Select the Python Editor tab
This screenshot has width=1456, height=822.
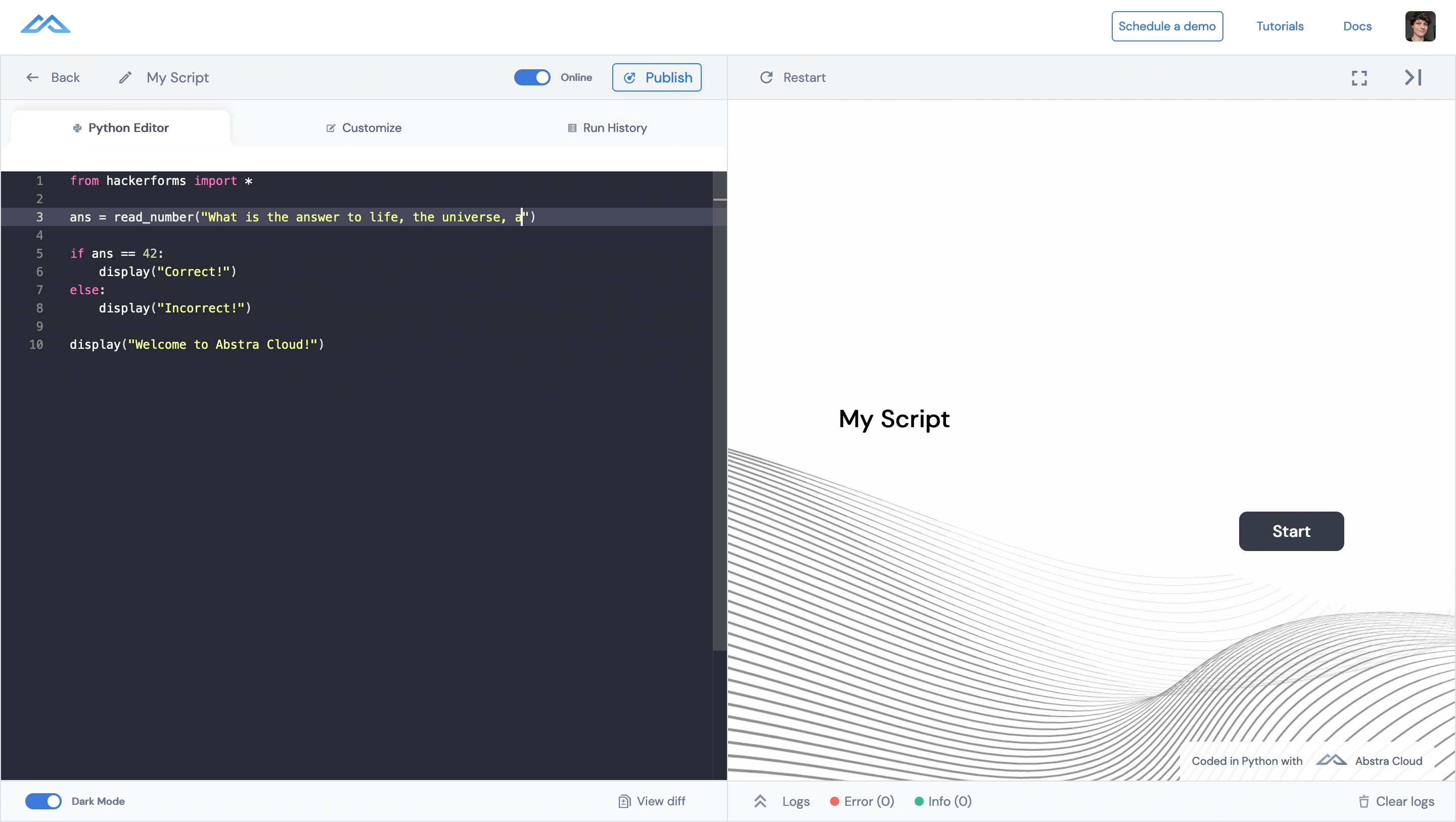pyautogui.click(x=121, y=128)
